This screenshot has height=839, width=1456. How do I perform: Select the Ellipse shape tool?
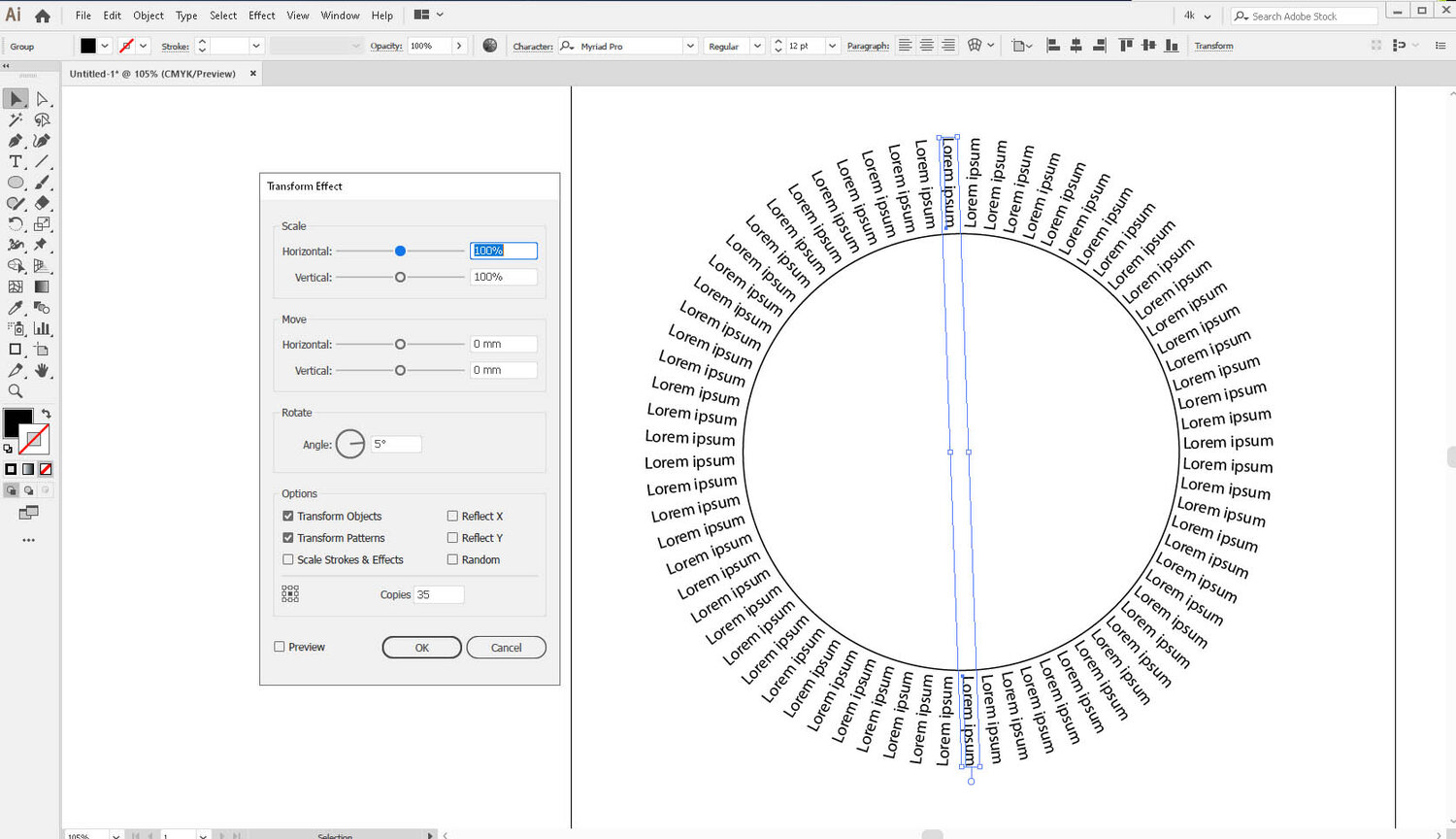[16, 183]
